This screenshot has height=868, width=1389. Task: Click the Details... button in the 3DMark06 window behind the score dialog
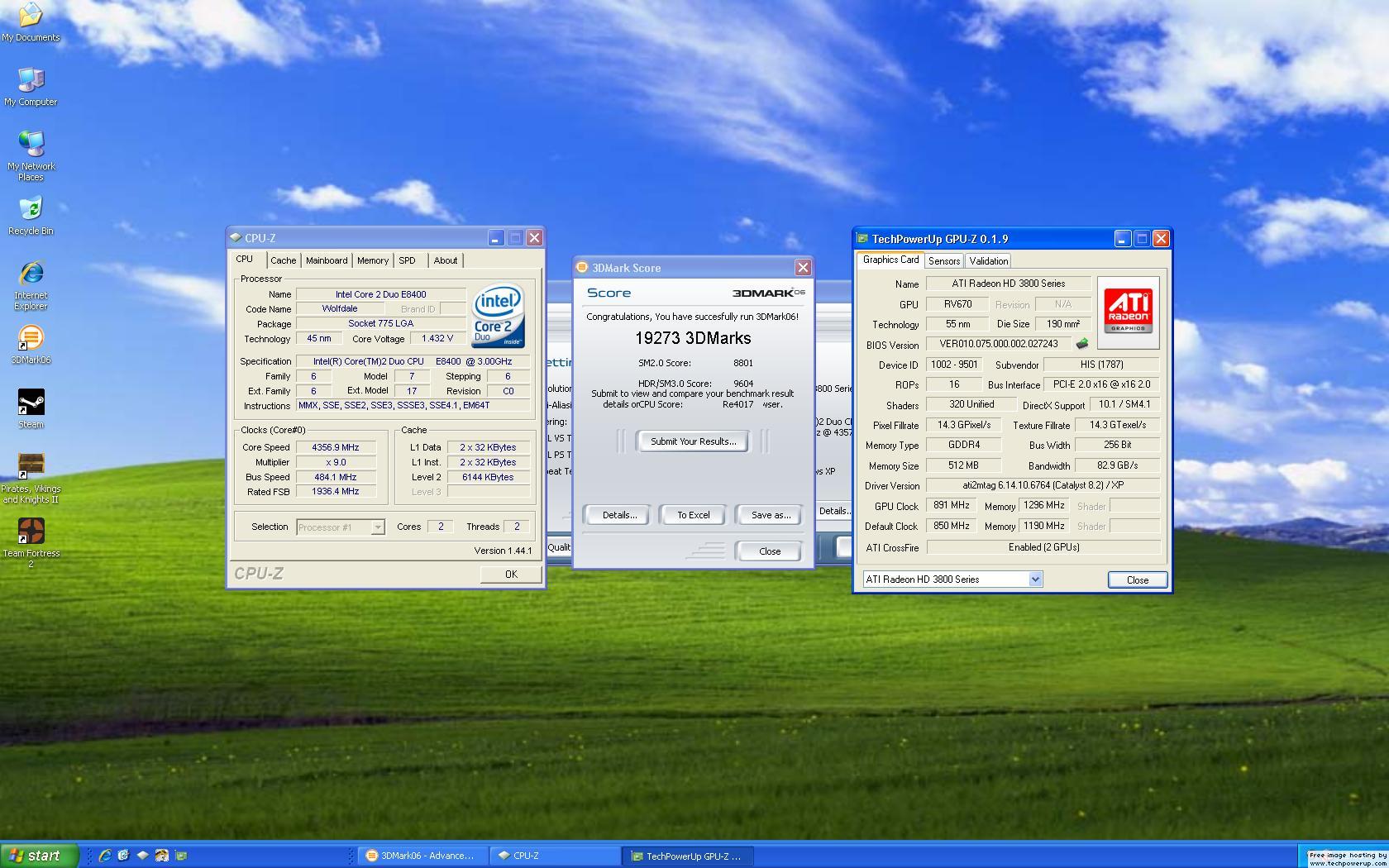[834, 511]
